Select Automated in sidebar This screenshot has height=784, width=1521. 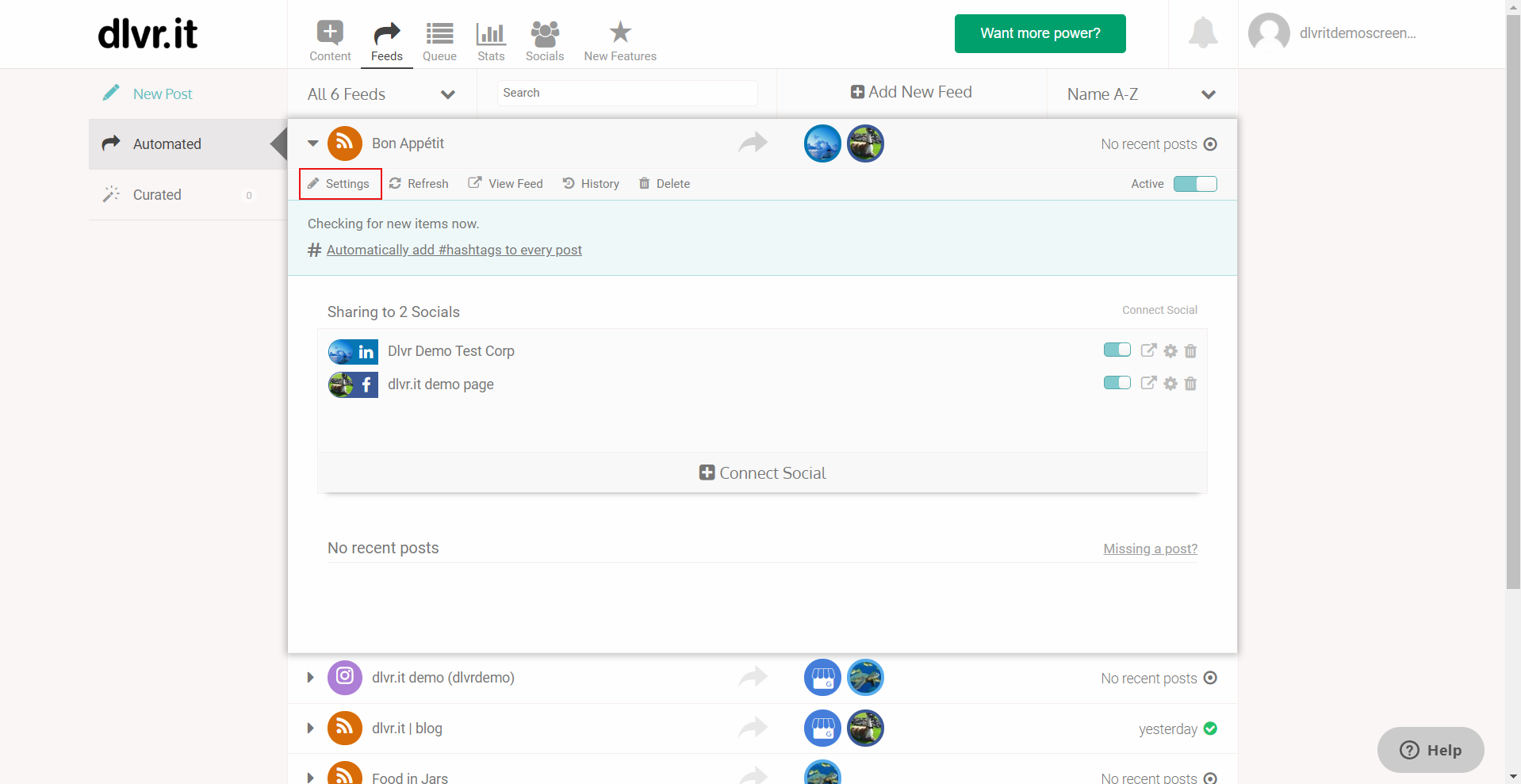[187, 144]
